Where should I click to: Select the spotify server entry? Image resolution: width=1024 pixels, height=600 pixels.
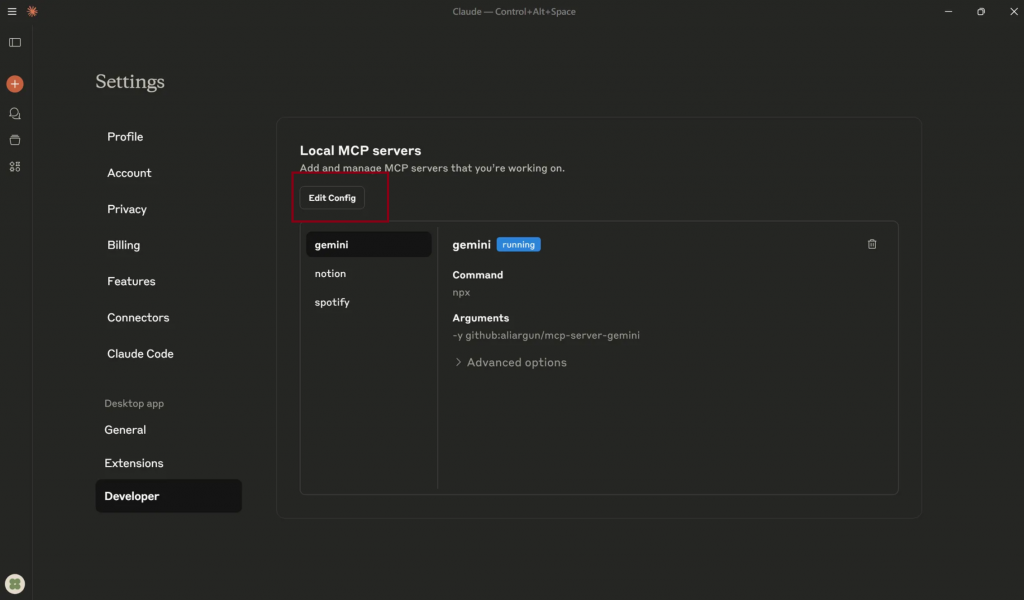pyautogui.click(x=368, y=302)
